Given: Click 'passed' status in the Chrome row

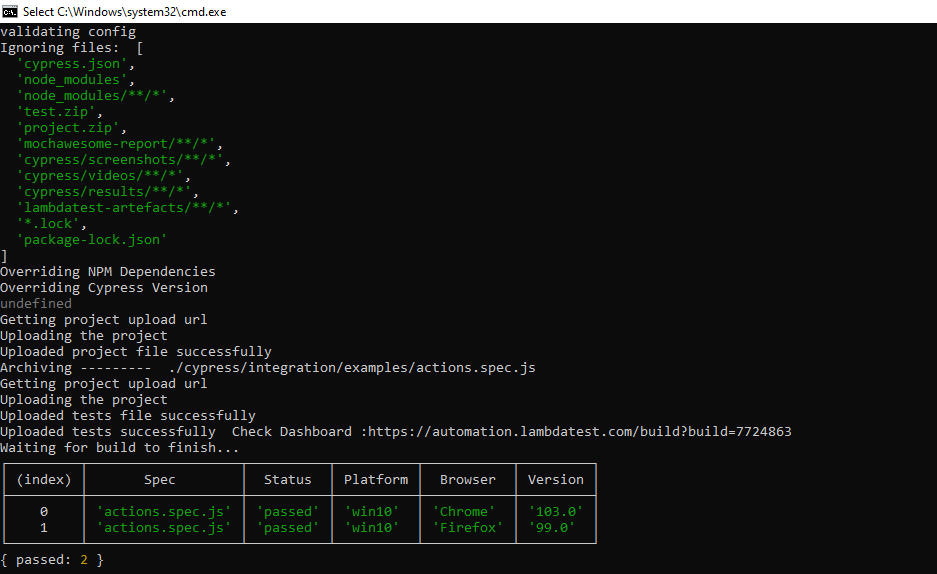Looking at the screenshot, I should click(x=288, y=512).
